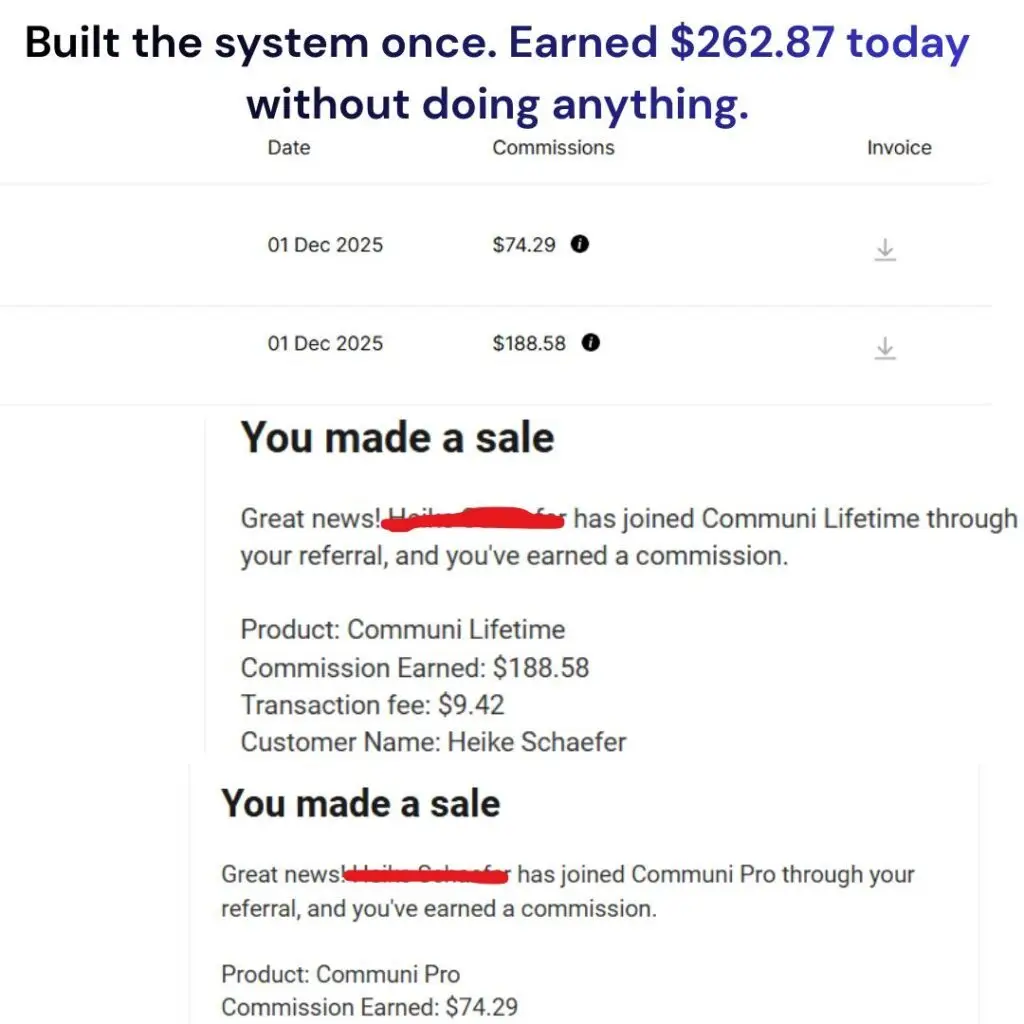Click the "Commission Earned: $188.58" line
The width and height of the screenshot is (1024, 1024).
click(x=415, y=668)
